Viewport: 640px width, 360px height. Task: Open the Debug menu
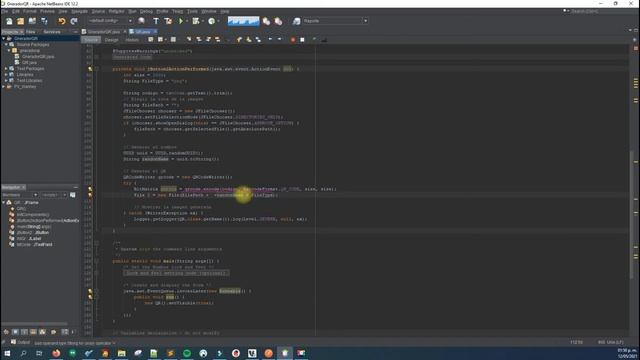pos(146,11)
